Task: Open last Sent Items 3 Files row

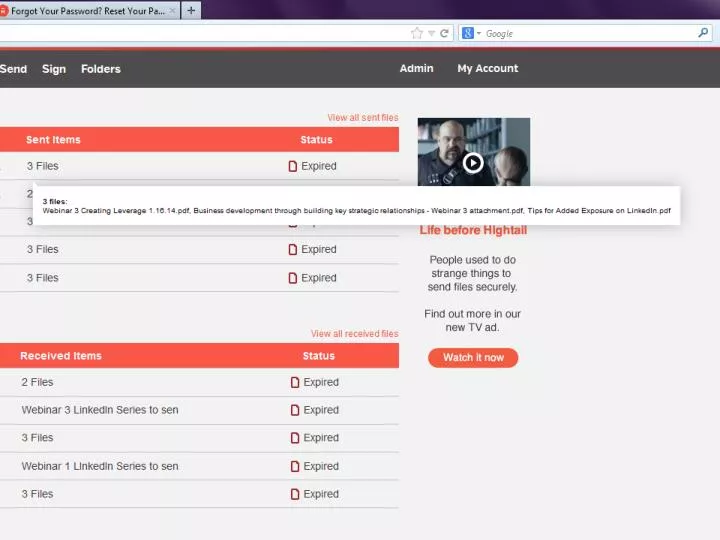Action: (x=43, y=278)
